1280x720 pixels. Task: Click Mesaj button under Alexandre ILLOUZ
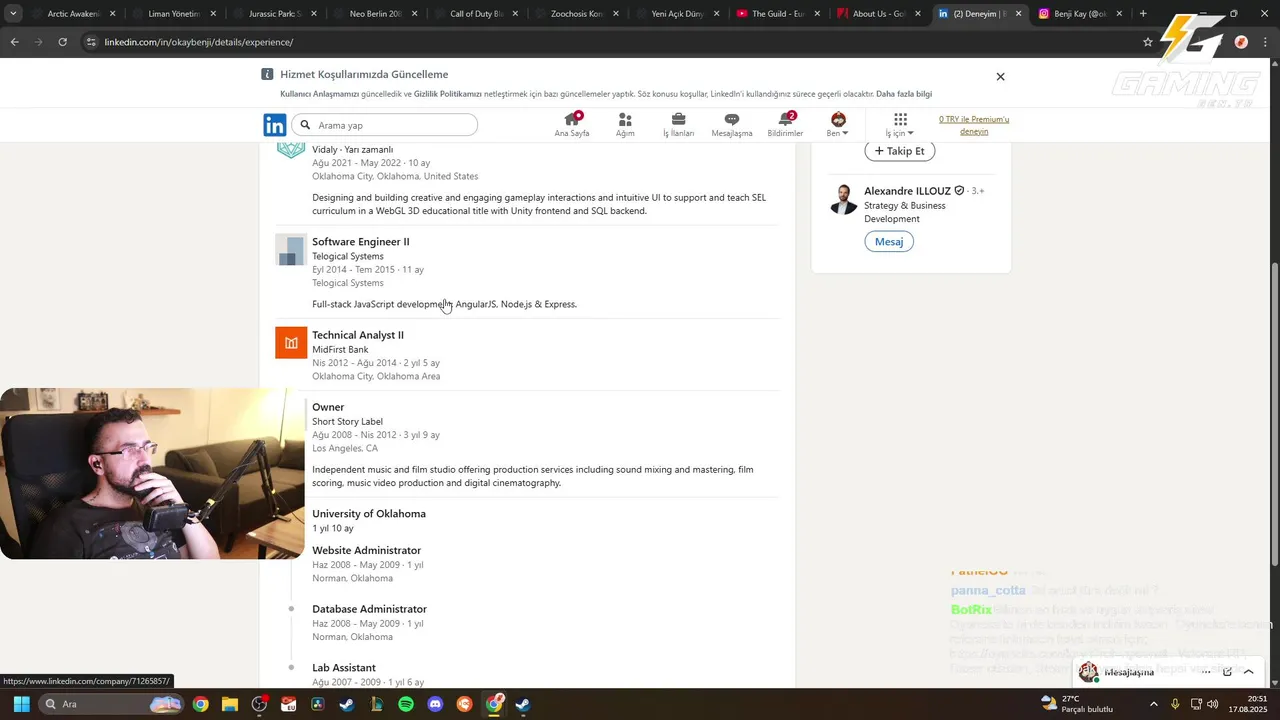pos(889,241)
